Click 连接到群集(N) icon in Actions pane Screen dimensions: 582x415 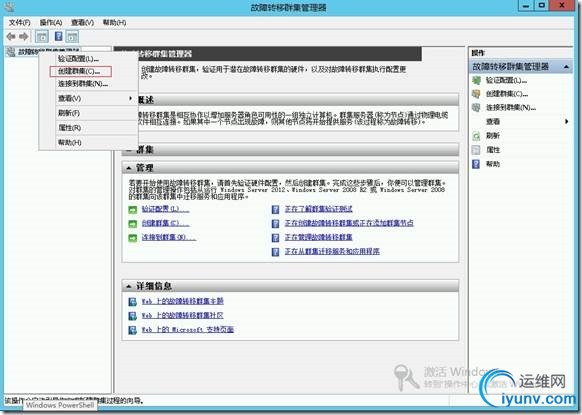(476, 108)
